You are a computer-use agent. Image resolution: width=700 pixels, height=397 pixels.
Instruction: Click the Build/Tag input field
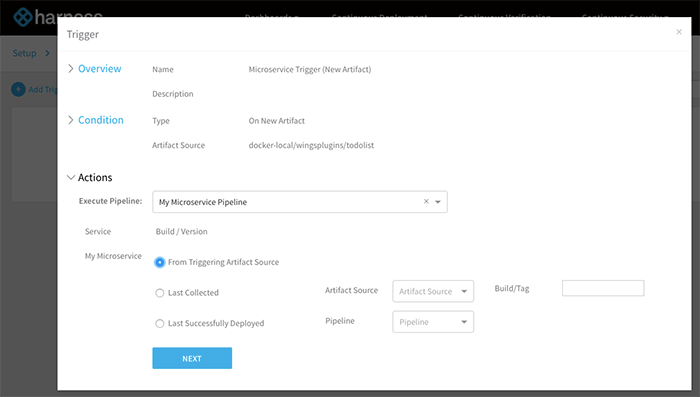[603, 288]
